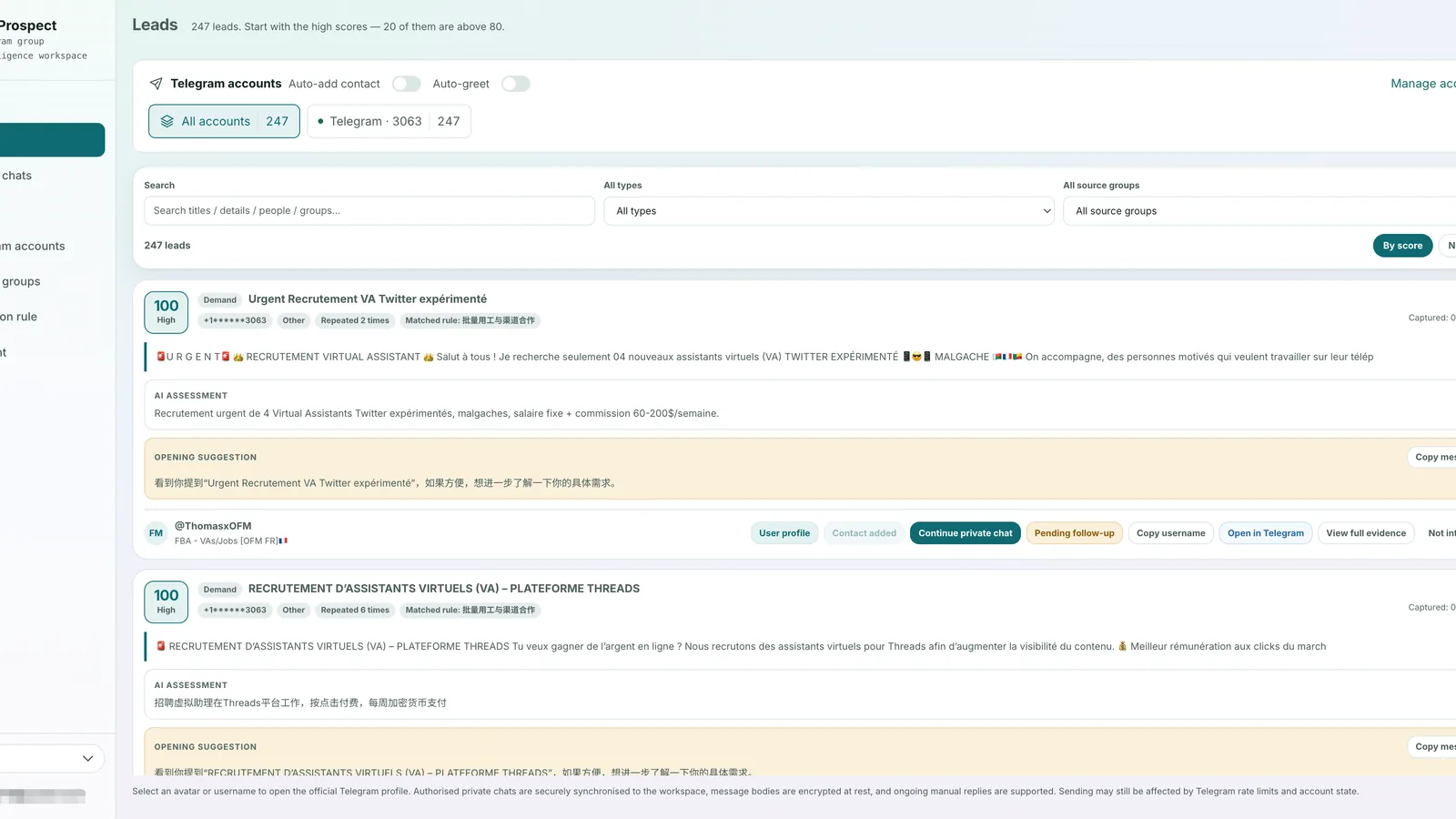This screenshot has width=1456, height=819.
Task: Click the "Repeated 2 times" tag
Action: (x=355, y=320)
